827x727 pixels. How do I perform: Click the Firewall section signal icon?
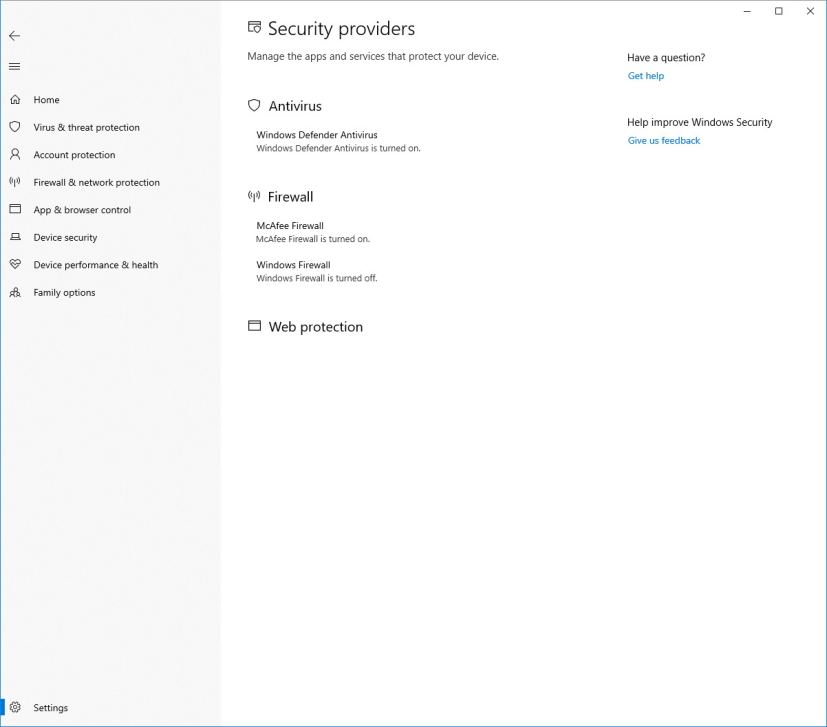(253, 195)
